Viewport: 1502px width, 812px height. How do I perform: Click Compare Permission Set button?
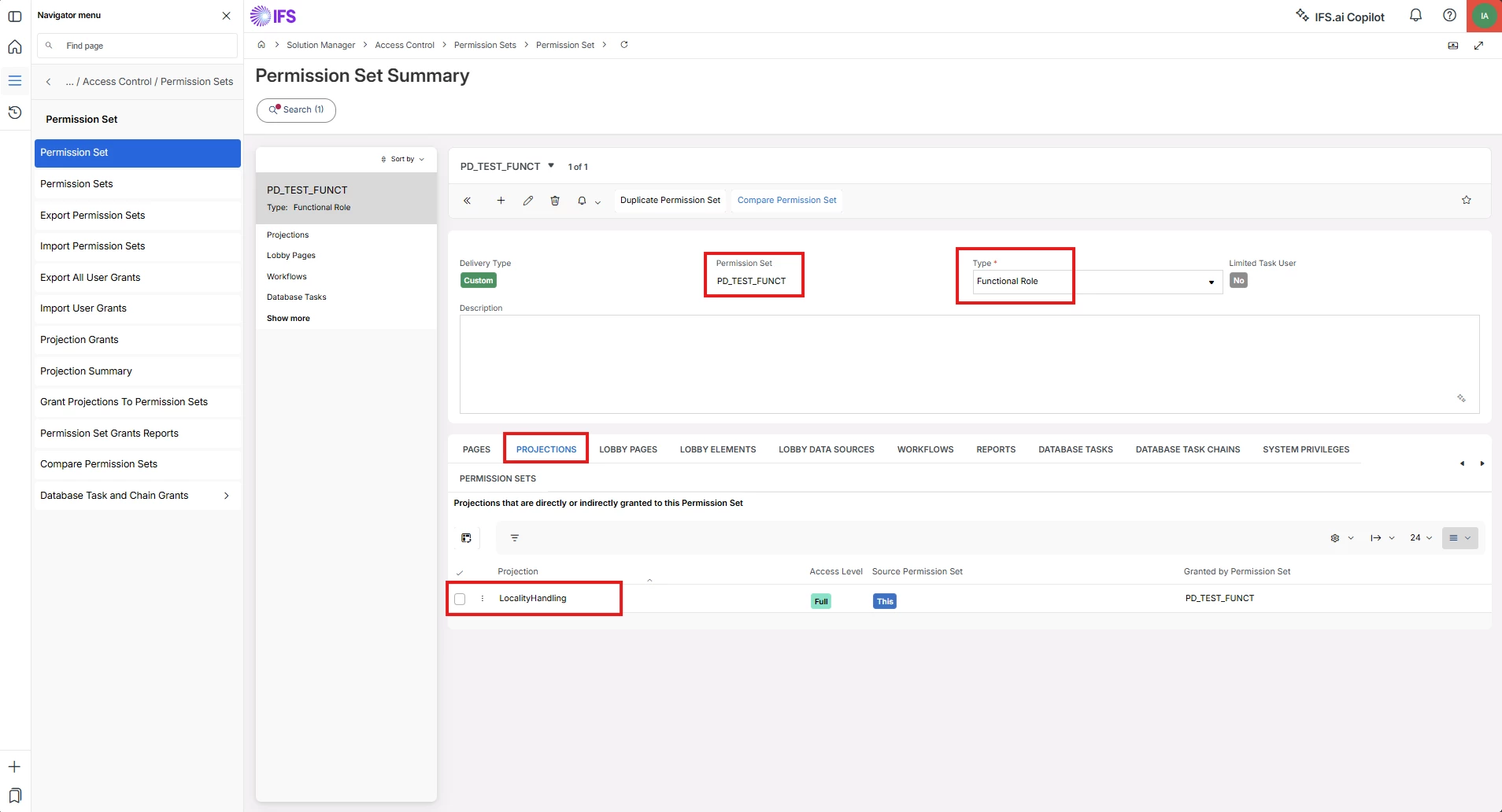[x=786, y=201]
